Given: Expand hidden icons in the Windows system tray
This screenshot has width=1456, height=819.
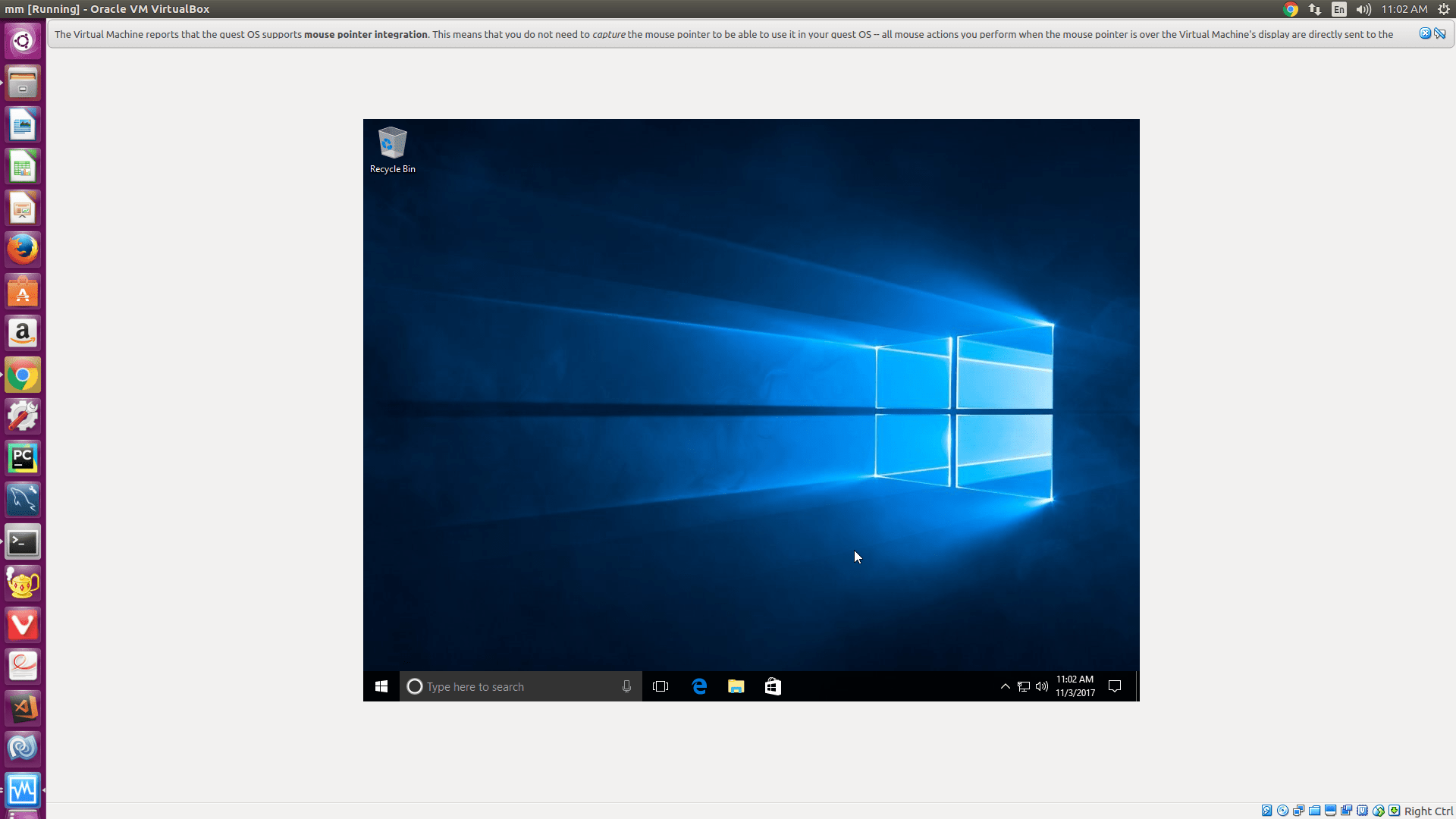Looking at the screenshot, I should [1005, 686].
